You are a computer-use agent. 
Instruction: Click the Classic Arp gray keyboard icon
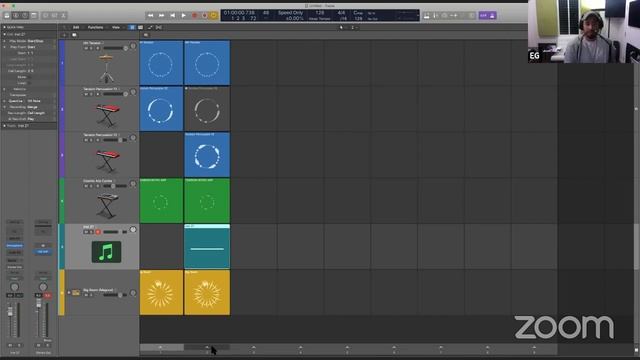pyautogui.click(x=108, y=206)
